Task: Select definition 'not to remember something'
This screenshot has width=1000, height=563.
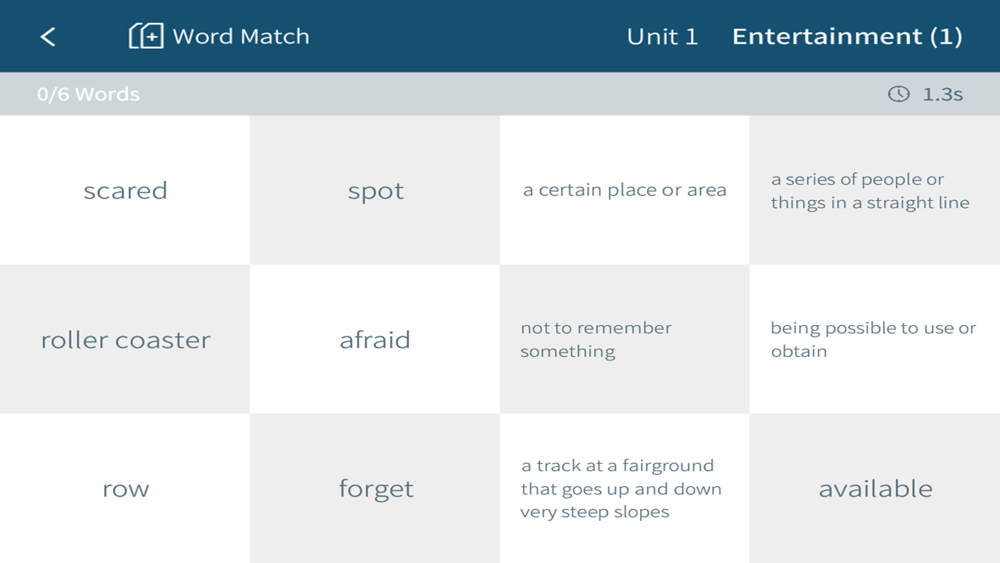Action: (x=625, y=339)
